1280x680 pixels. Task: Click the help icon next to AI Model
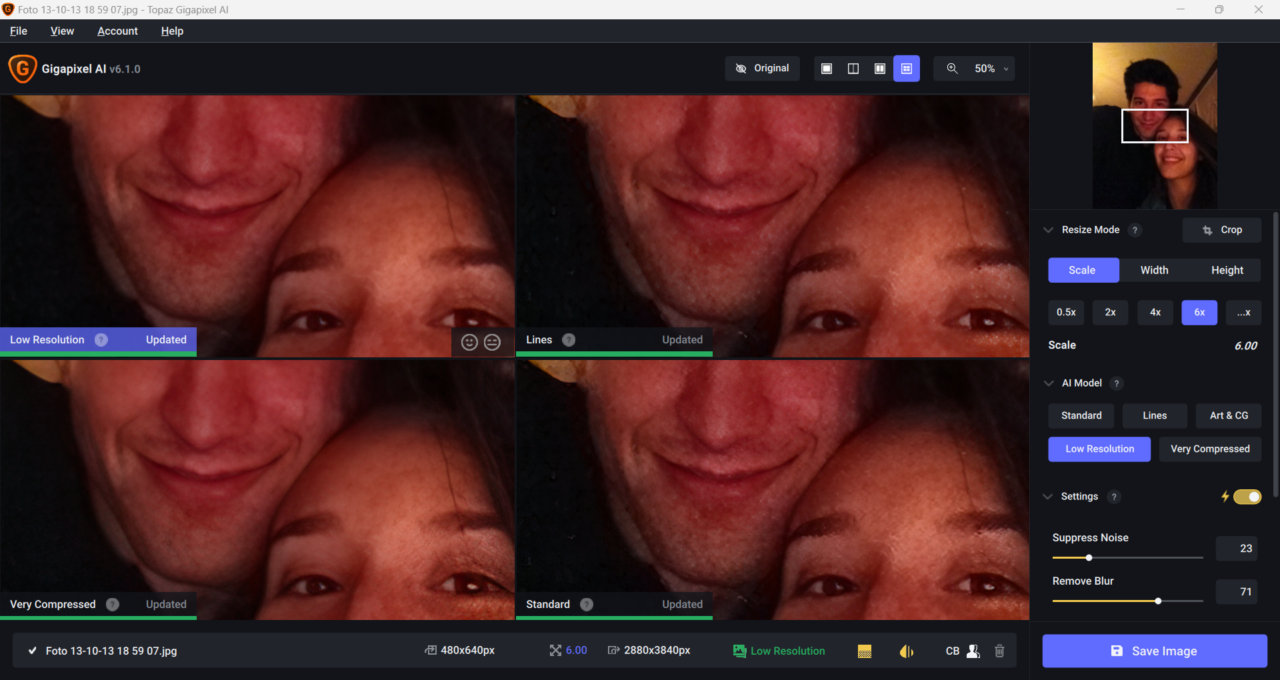pos(1117,383)
